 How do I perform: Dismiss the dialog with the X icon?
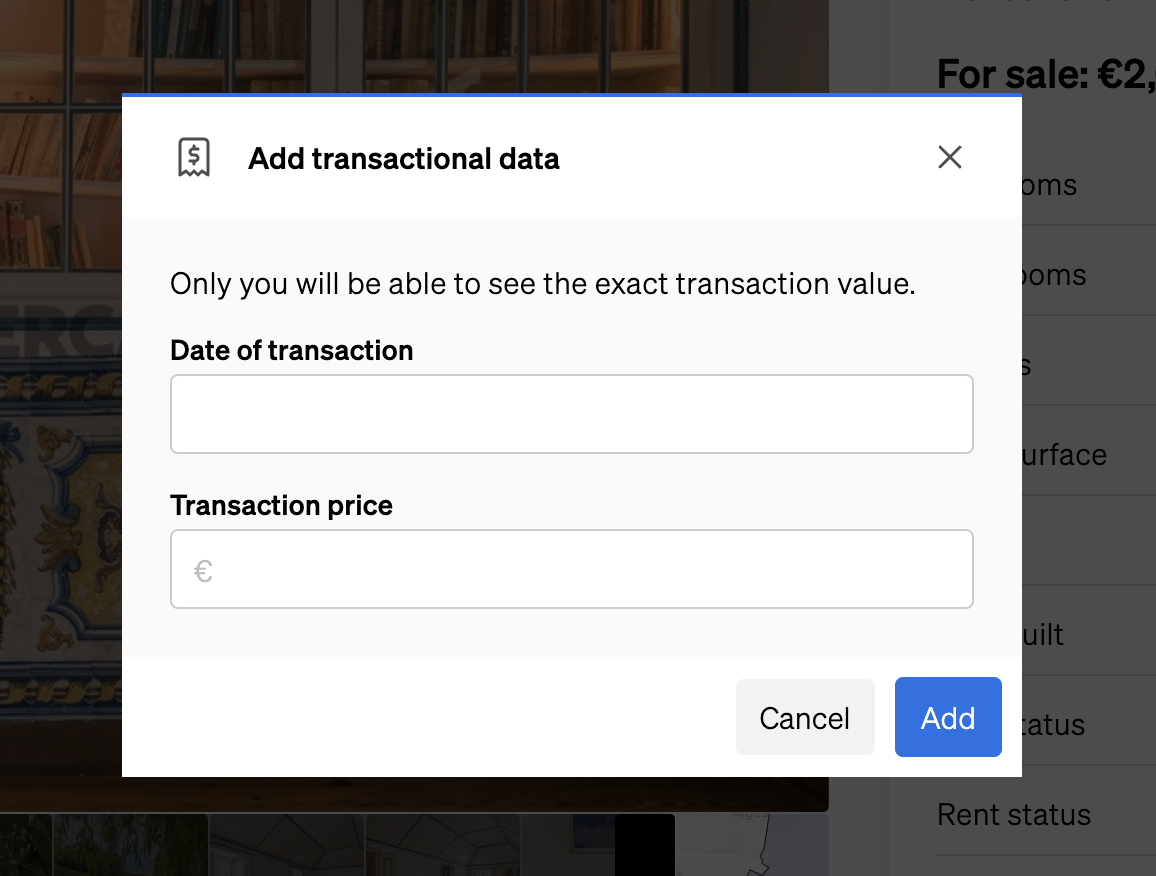[x=949, y=157]
